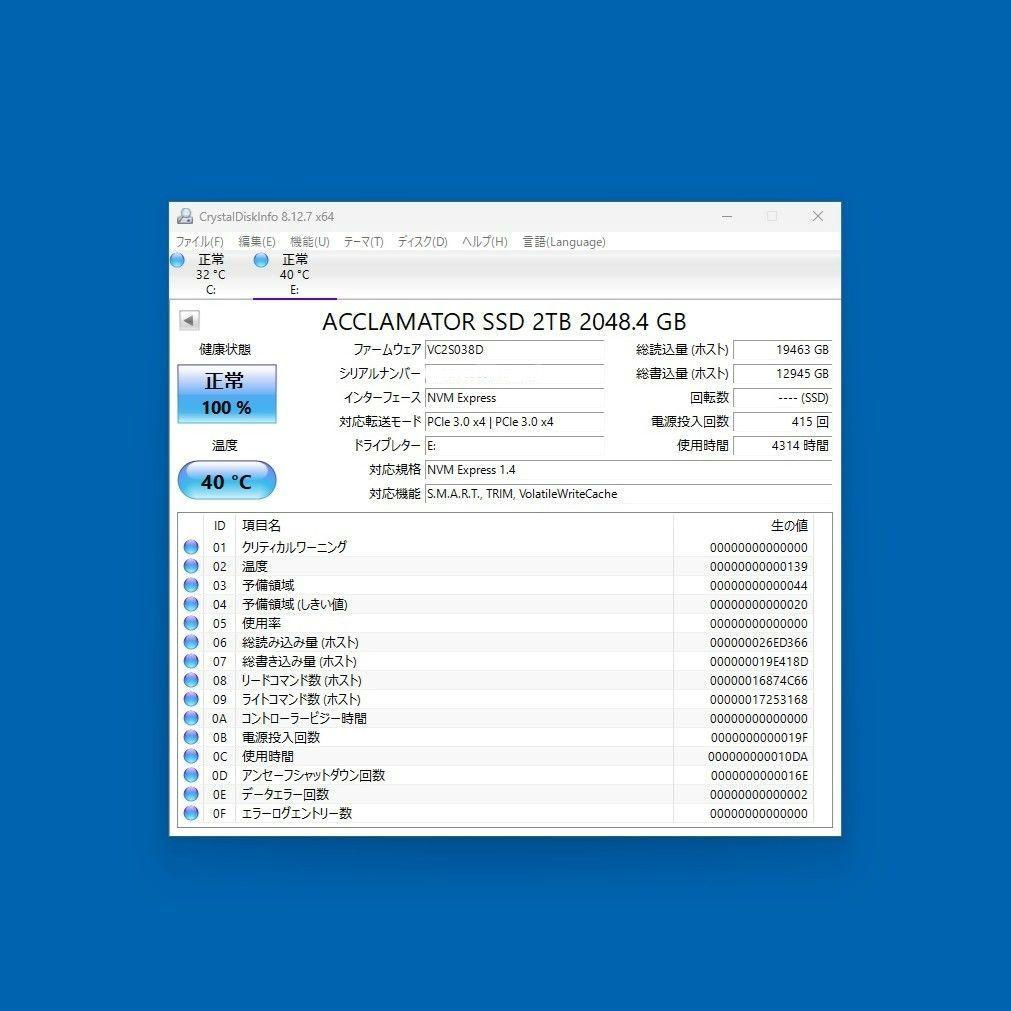Click status orb of row 0E データエラー回数
The height and width of the screenshot is (1011, 1011).
coord(191,794)
